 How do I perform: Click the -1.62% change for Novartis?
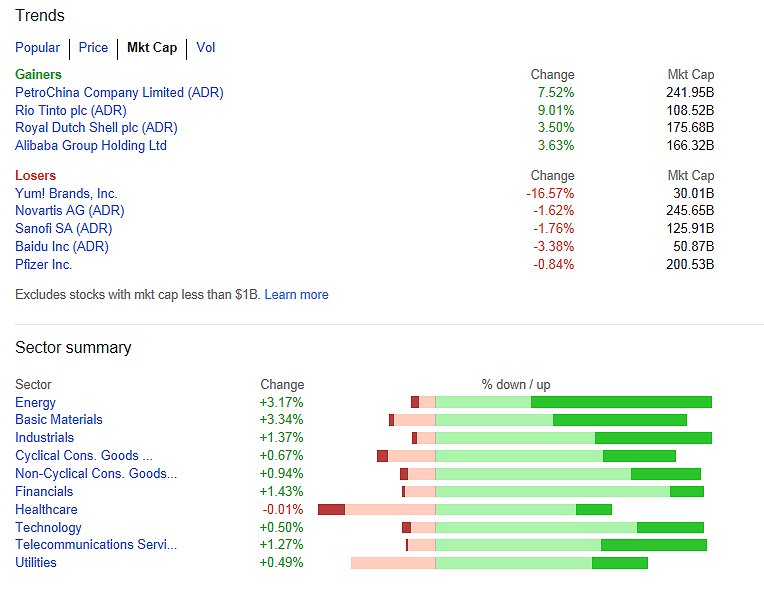[x=554, y=211]
